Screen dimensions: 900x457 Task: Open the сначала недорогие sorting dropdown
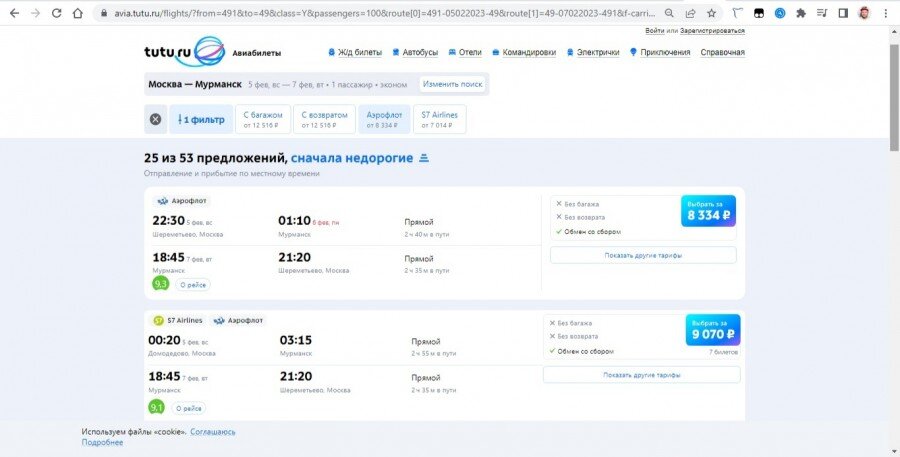coord(352,158)
